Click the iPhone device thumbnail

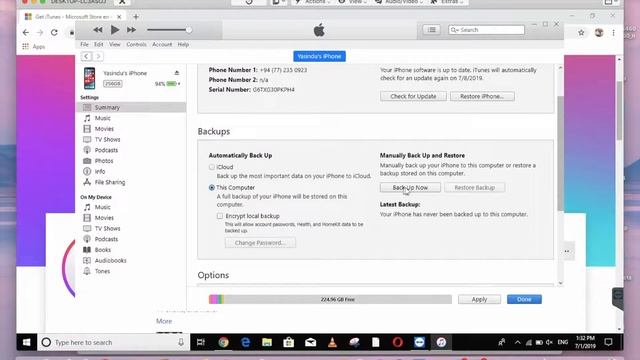89,78
